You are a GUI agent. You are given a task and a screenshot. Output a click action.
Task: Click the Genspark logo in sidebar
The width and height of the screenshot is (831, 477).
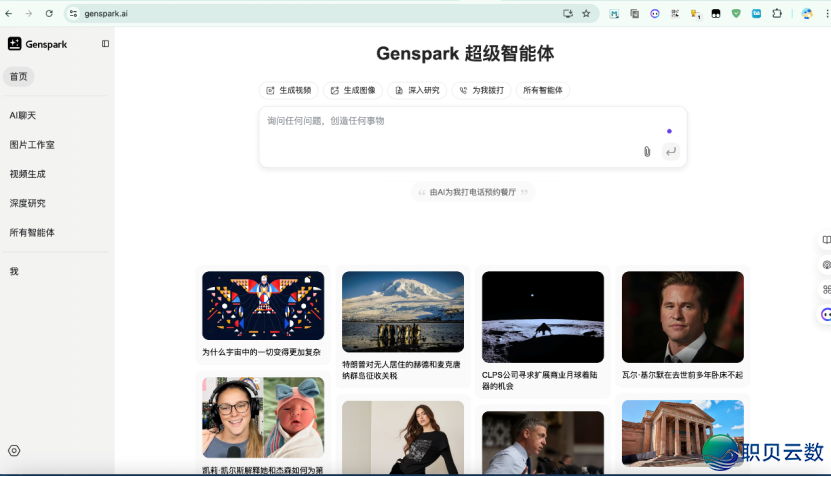(38, 44)
